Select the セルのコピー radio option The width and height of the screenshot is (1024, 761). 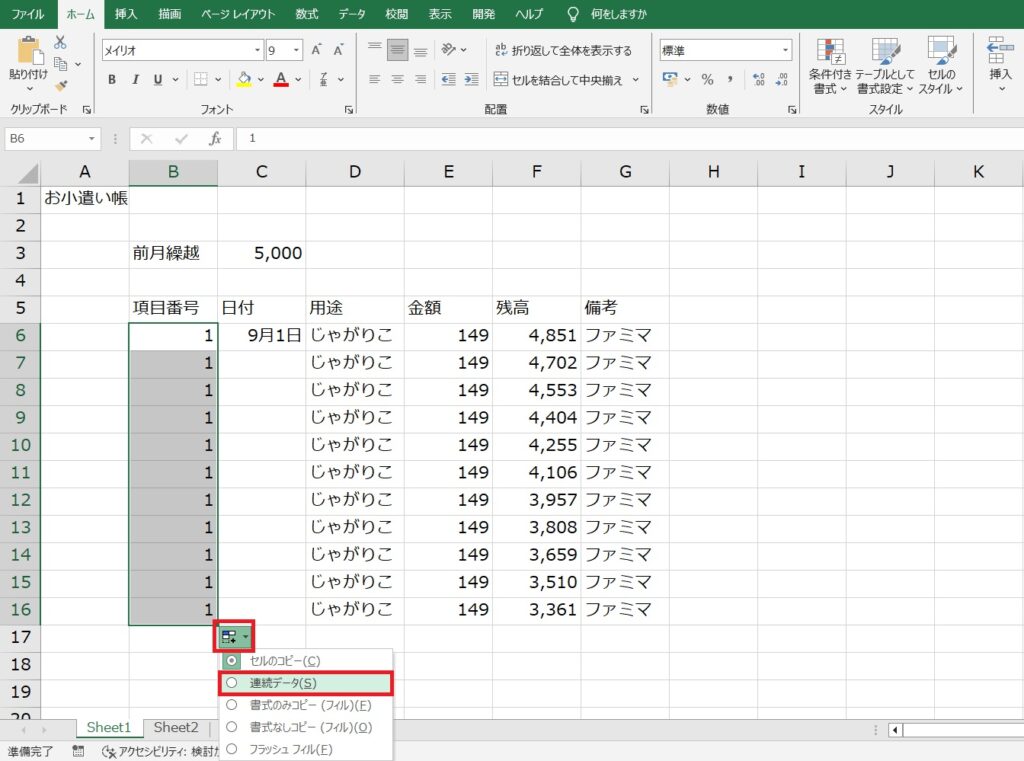(231, 661)
